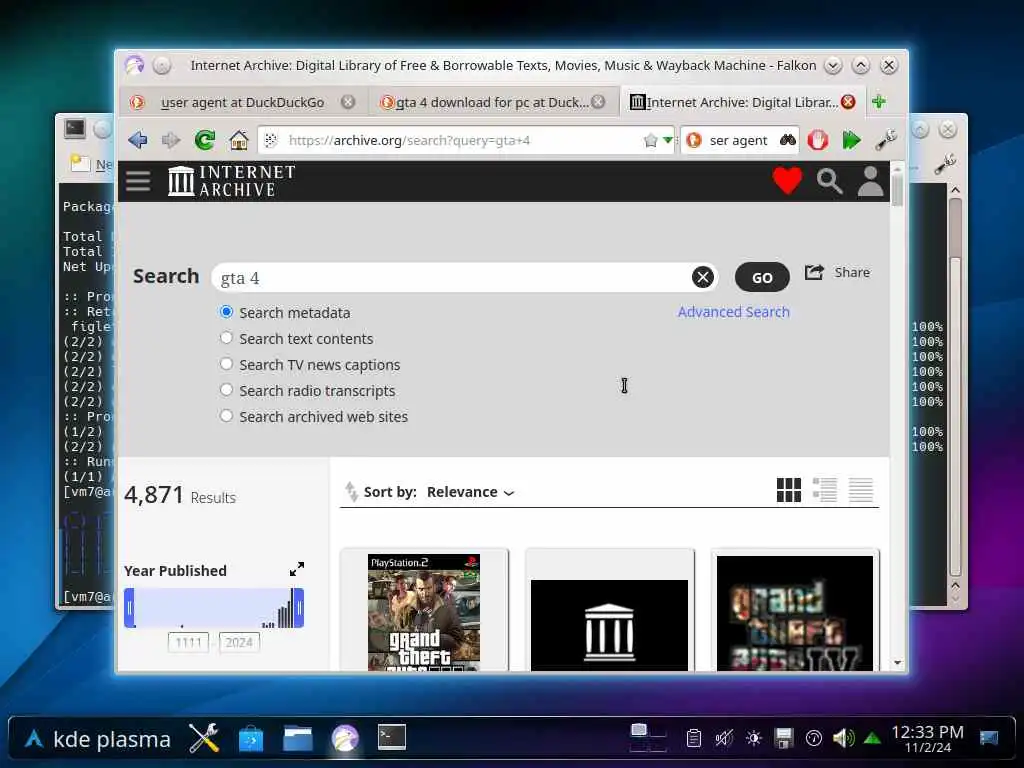Image resolution: width=1024 pixels, height=768 pixels.
Task: Switch to gta 4 download DuckDuckGo tab
Action: (x=493, y=103)
